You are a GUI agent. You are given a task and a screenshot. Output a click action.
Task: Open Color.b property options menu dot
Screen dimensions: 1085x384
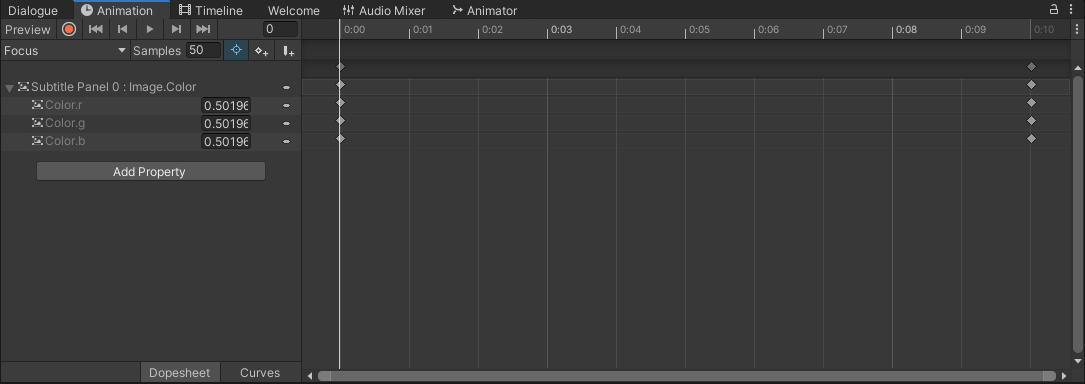(286, 142)
